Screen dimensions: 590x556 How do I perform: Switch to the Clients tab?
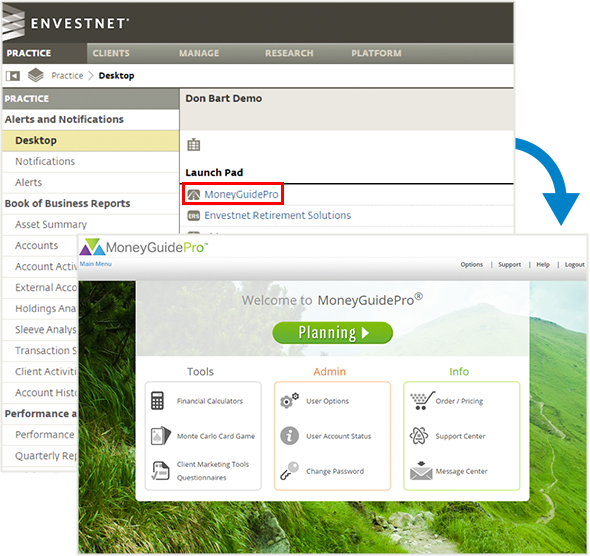coord(111,53)
